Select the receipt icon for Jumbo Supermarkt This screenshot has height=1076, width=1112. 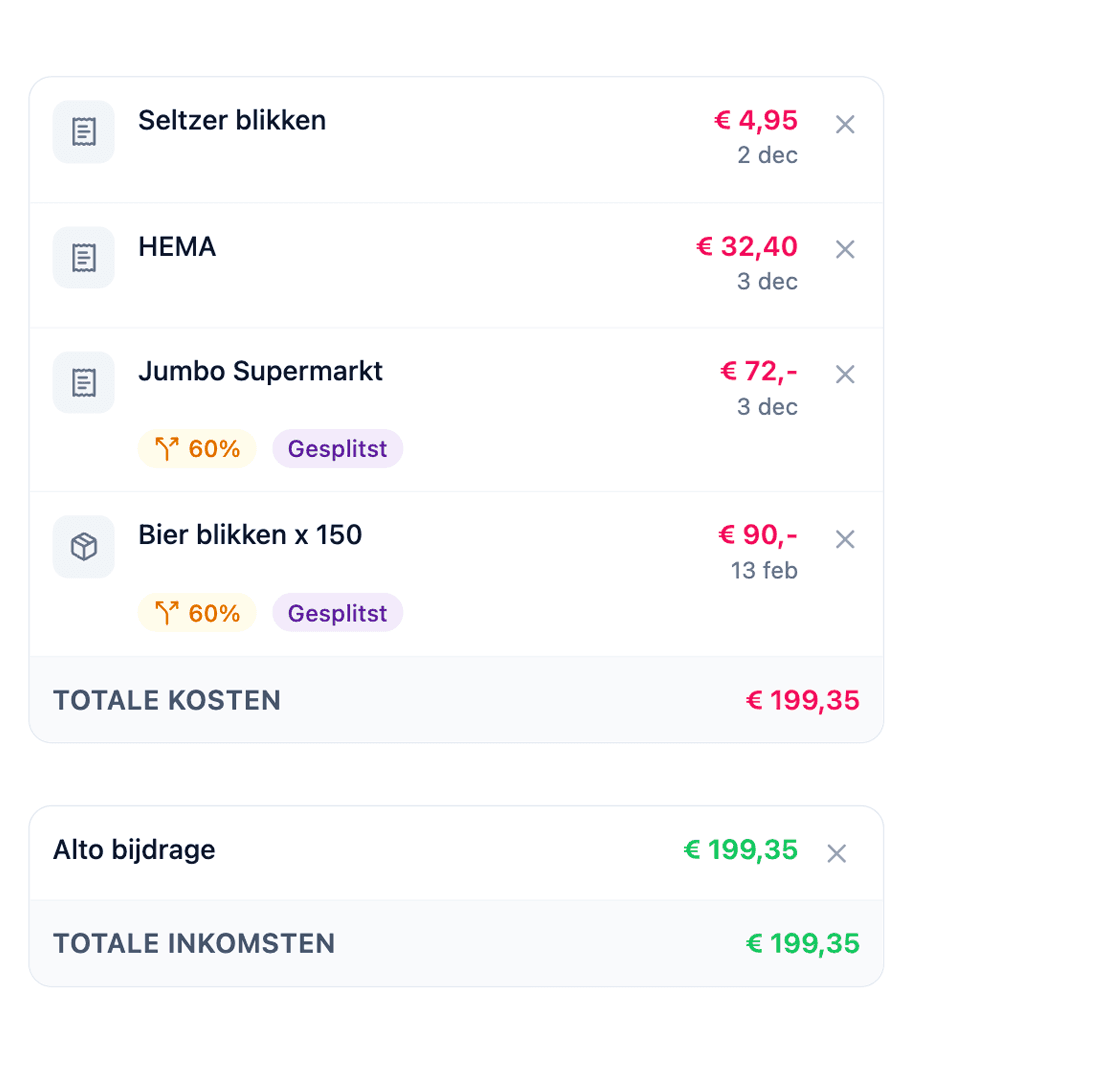[x=84, y=382]
